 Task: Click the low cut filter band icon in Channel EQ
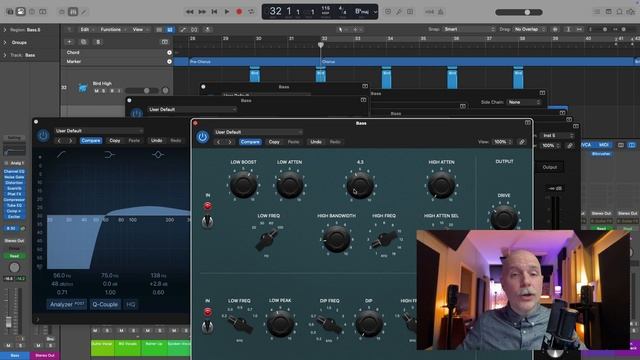click(x=62, y=154)
